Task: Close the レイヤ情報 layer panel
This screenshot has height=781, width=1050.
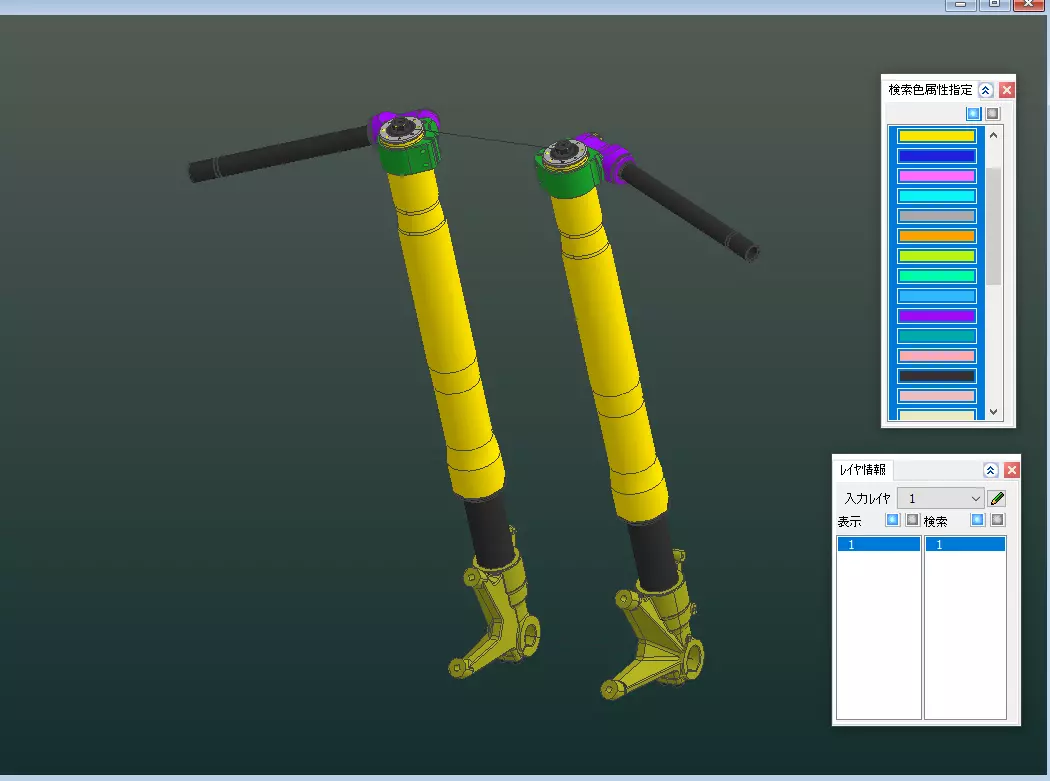Action: click(x=1012, y=470)
